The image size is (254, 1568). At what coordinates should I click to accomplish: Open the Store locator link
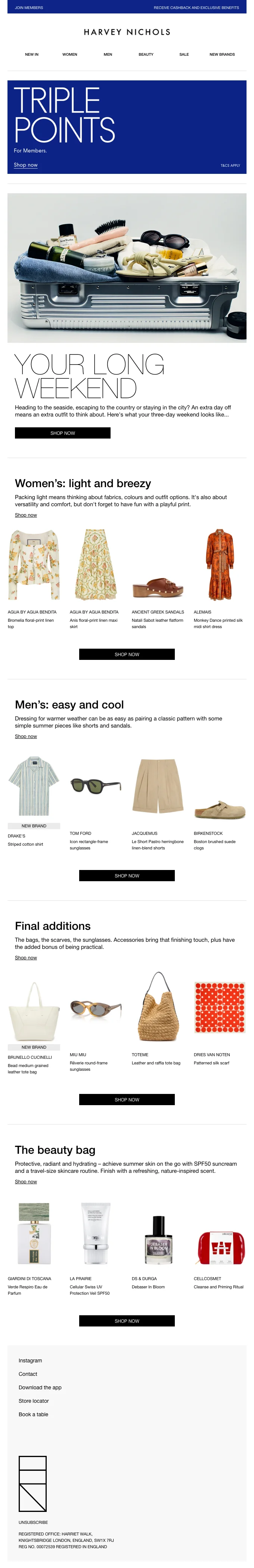pos(33,1401)
